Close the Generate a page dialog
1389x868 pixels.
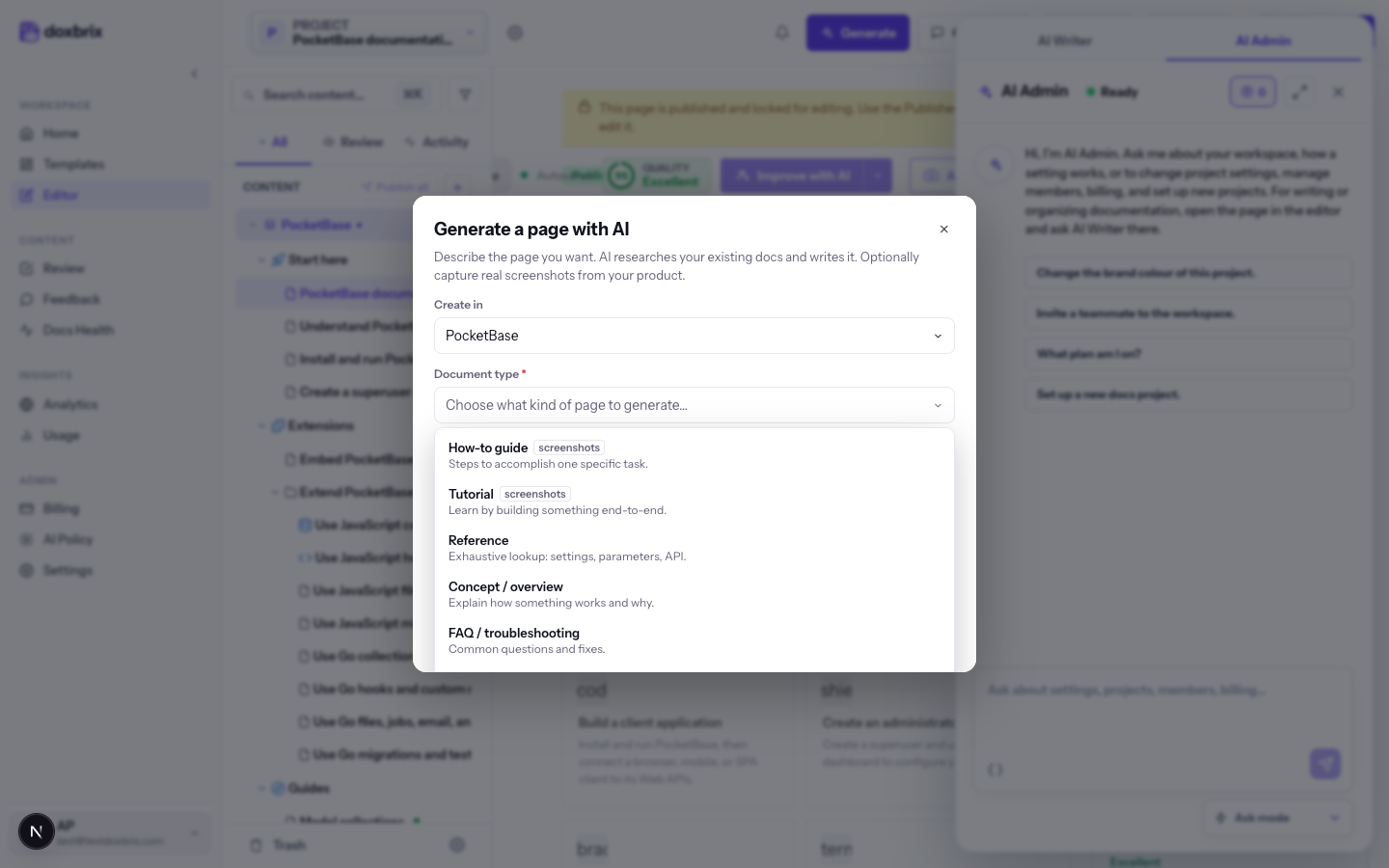pyautogui.click(x=943, y=230)
